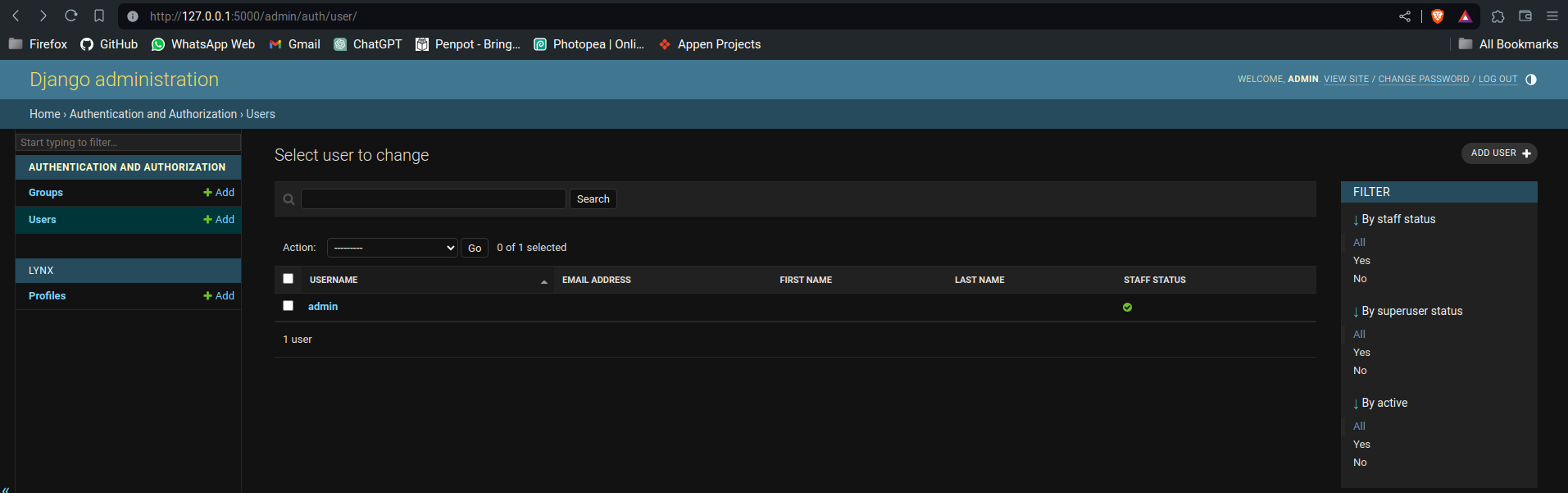The height and width of the screenshot is (493, 1568).
Task: Collapse the sidebar with the double-chevron icon
Action: 6,489
